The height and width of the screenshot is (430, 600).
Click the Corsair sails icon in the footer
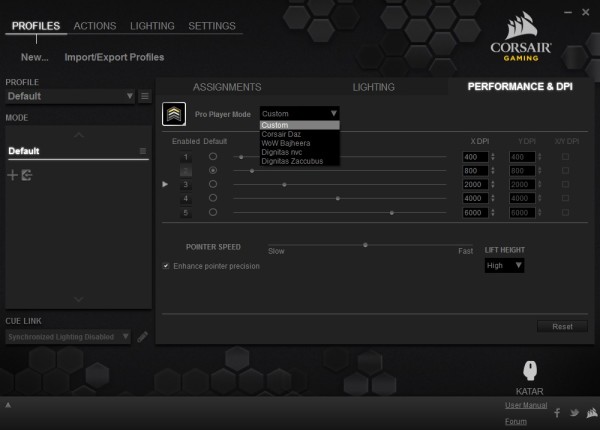(592, 413)
